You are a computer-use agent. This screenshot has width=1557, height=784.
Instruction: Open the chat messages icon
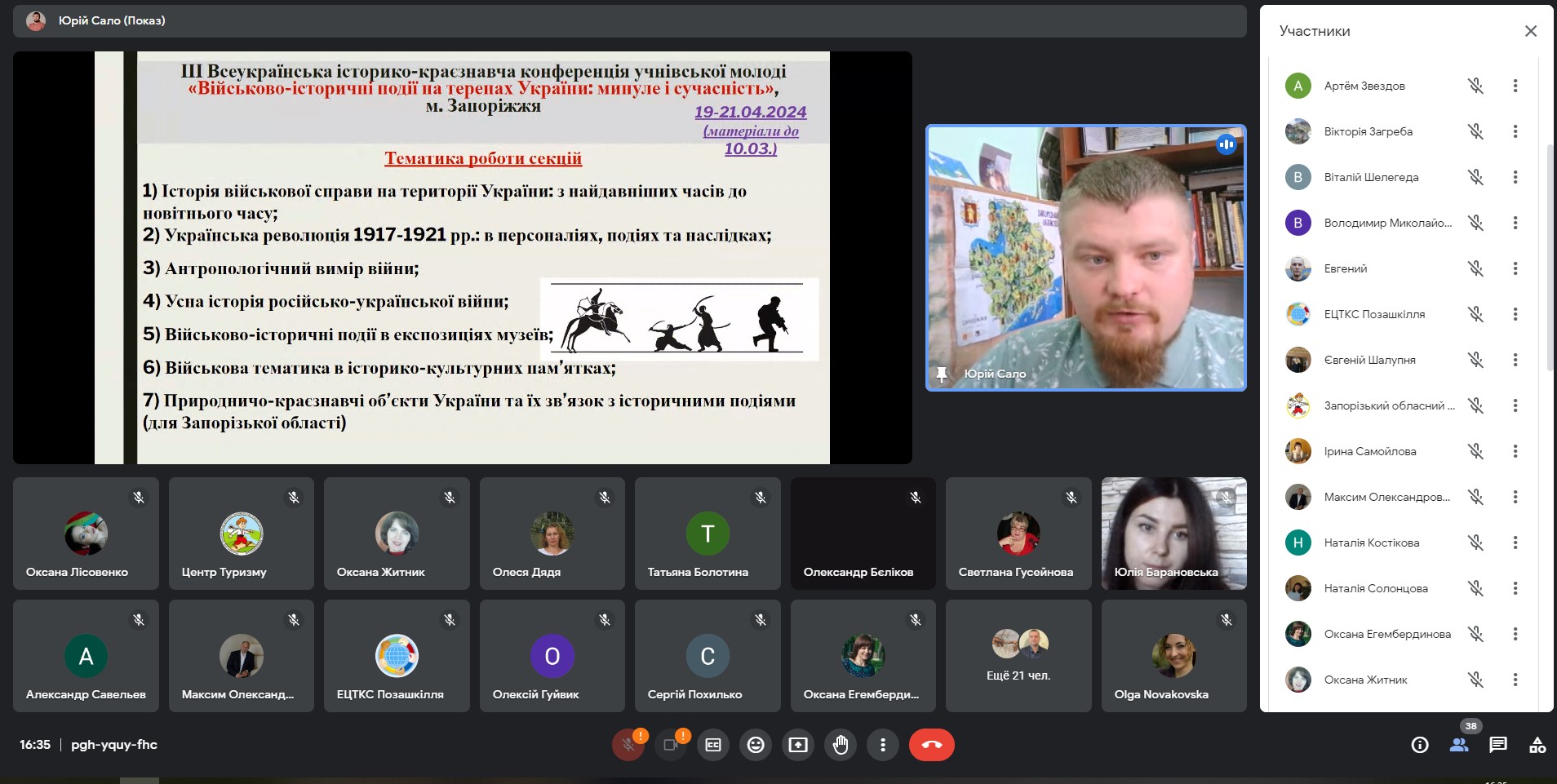[x=1498, y=745]
